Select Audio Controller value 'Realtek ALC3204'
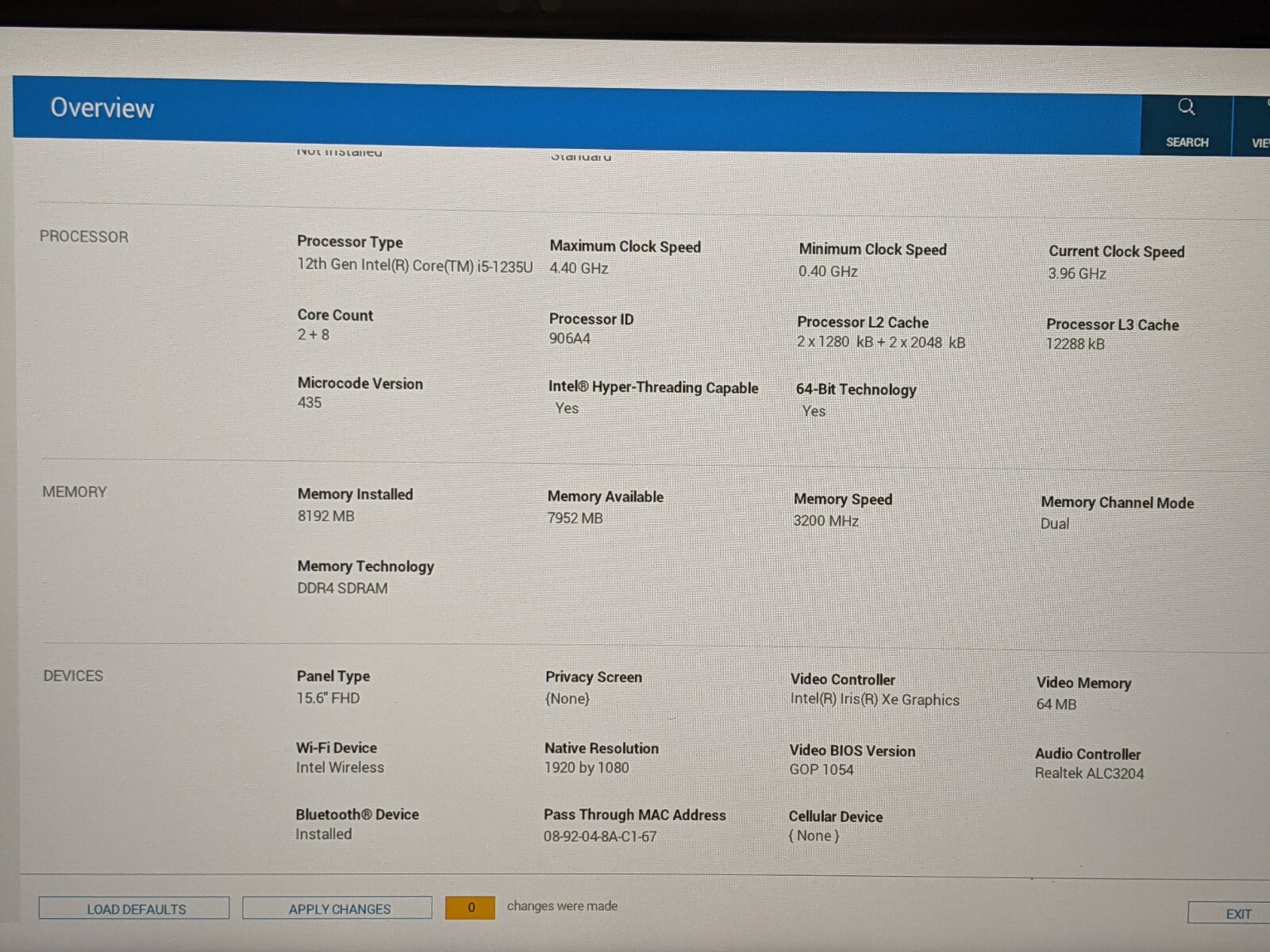This screenshot has width=1270, height=952. (1089, 773)
